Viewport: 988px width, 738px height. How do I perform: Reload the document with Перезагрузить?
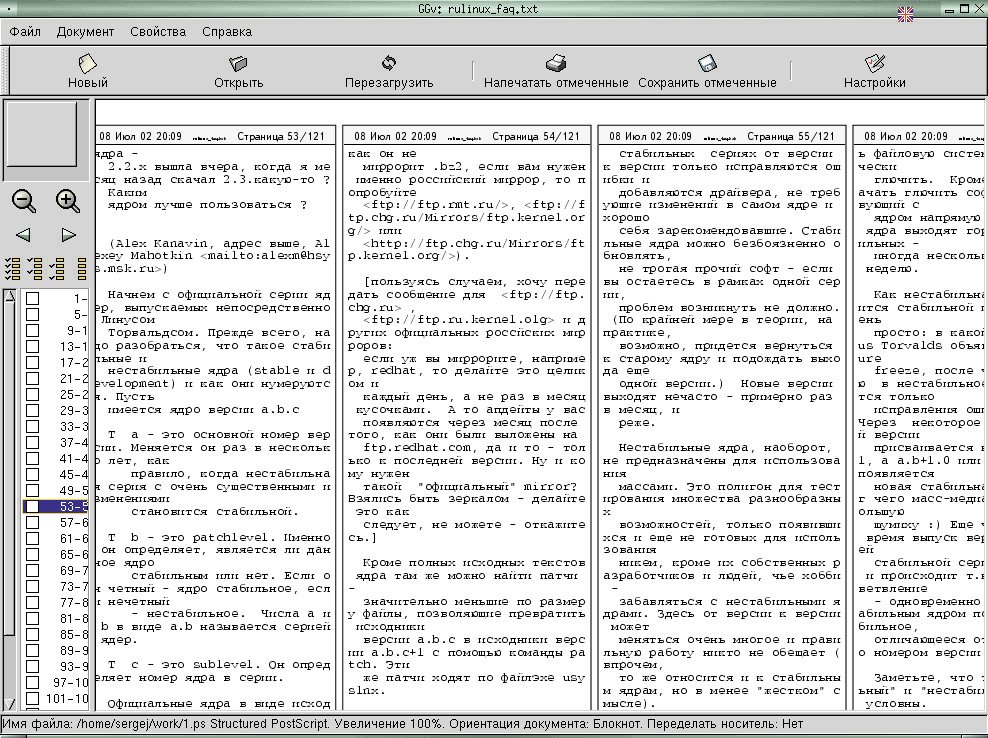tap(389, 63)
